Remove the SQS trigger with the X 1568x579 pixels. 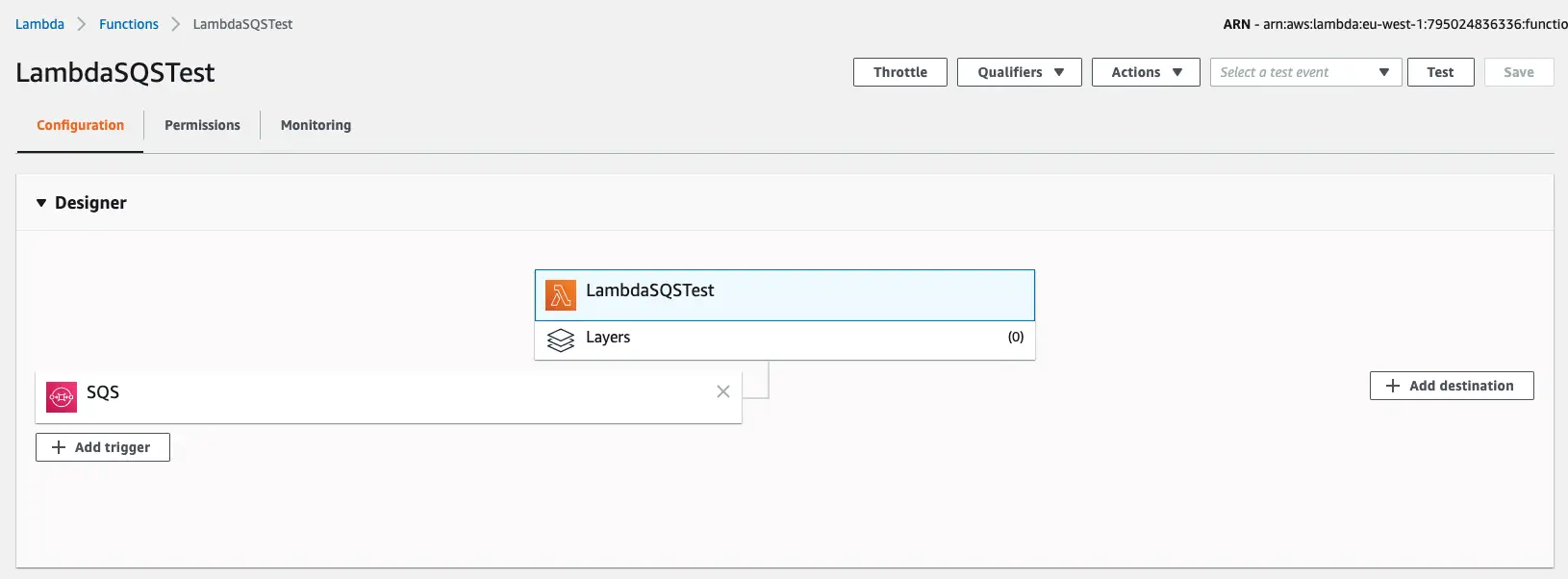723,392
